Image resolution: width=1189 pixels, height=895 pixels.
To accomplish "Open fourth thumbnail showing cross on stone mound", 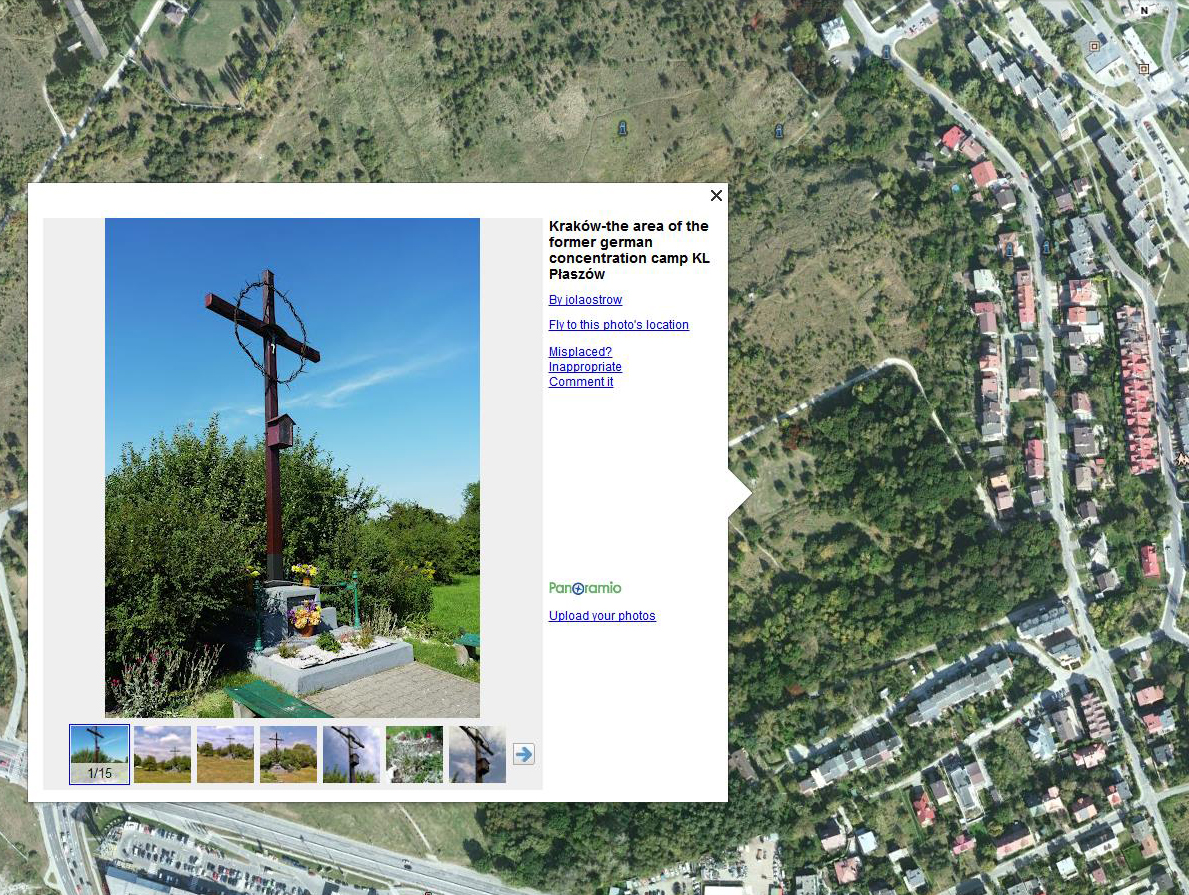I will [x=288, y=754].
